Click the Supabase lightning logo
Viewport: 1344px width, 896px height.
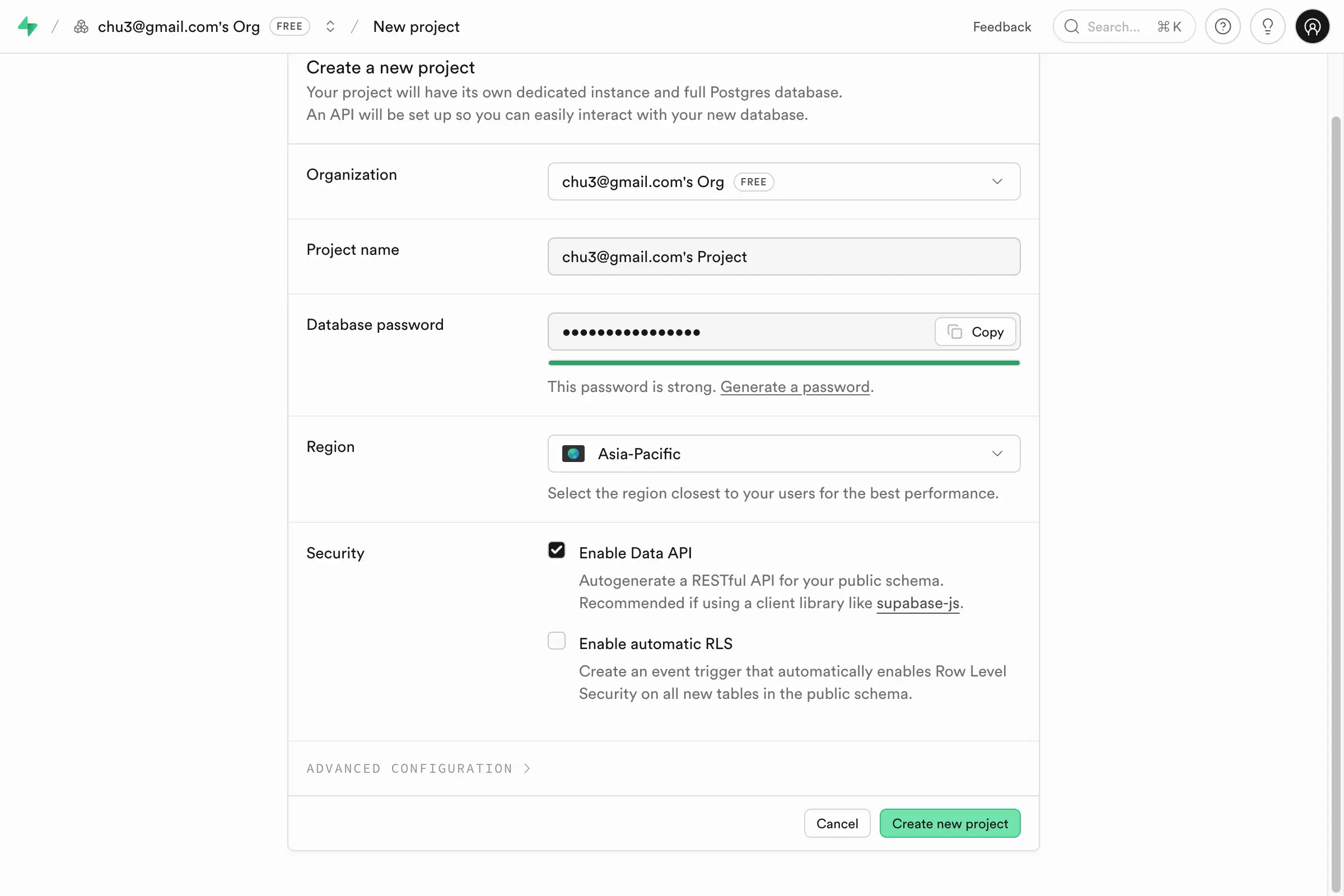[x=27, y=26]
